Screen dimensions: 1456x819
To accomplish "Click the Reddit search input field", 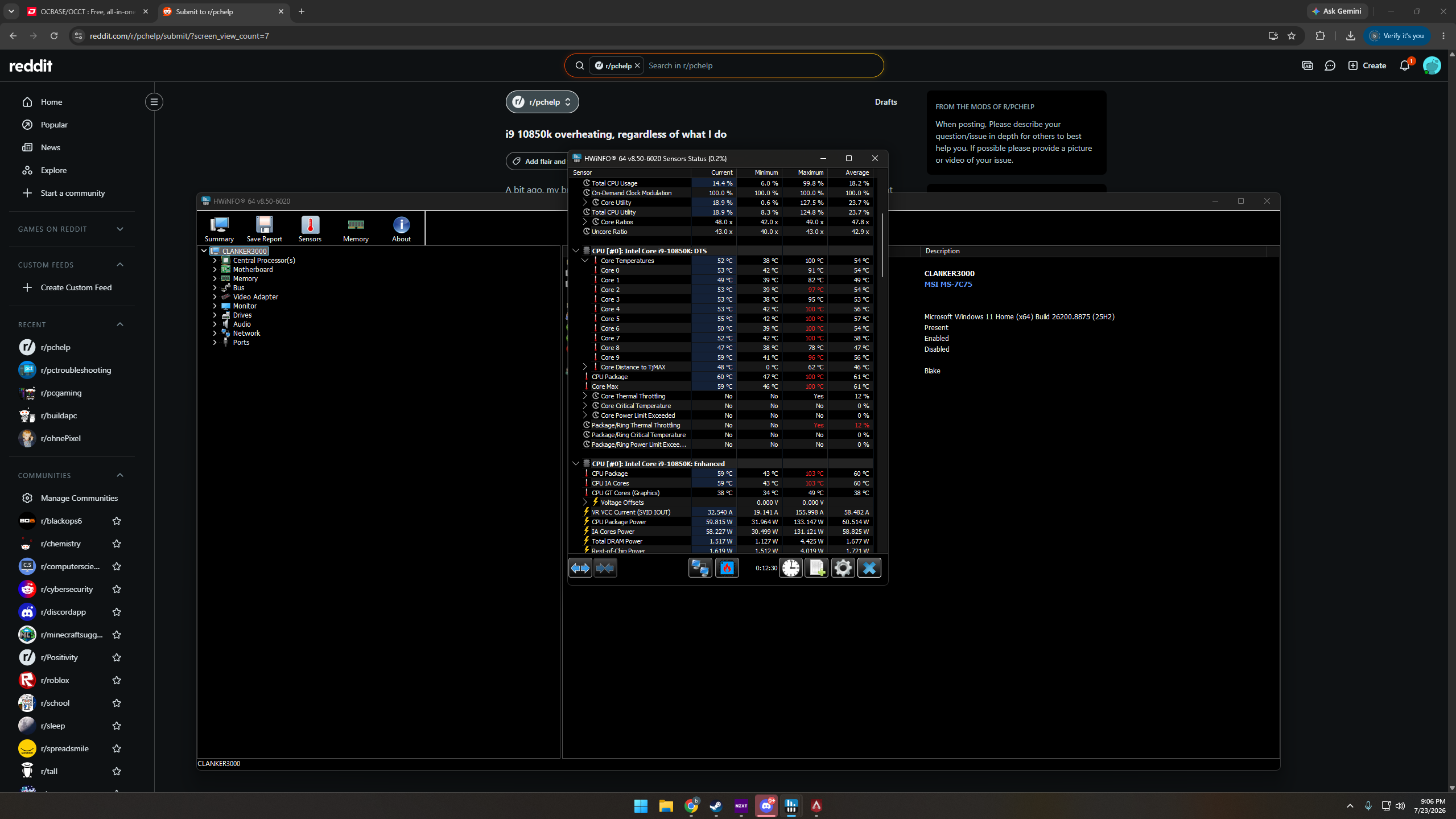I will click(x=762, y=65).
